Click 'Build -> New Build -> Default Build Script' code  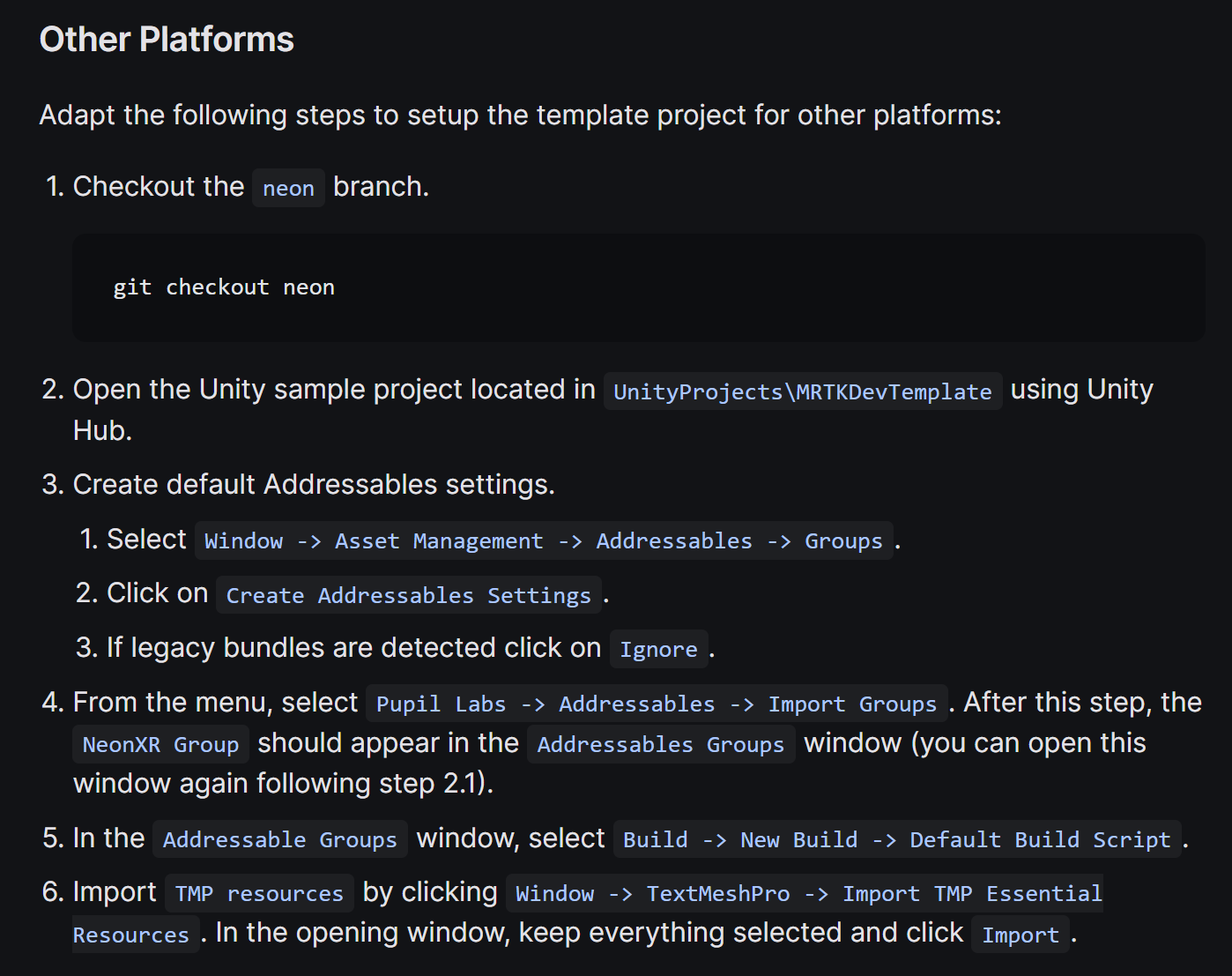tap(896, 839)
